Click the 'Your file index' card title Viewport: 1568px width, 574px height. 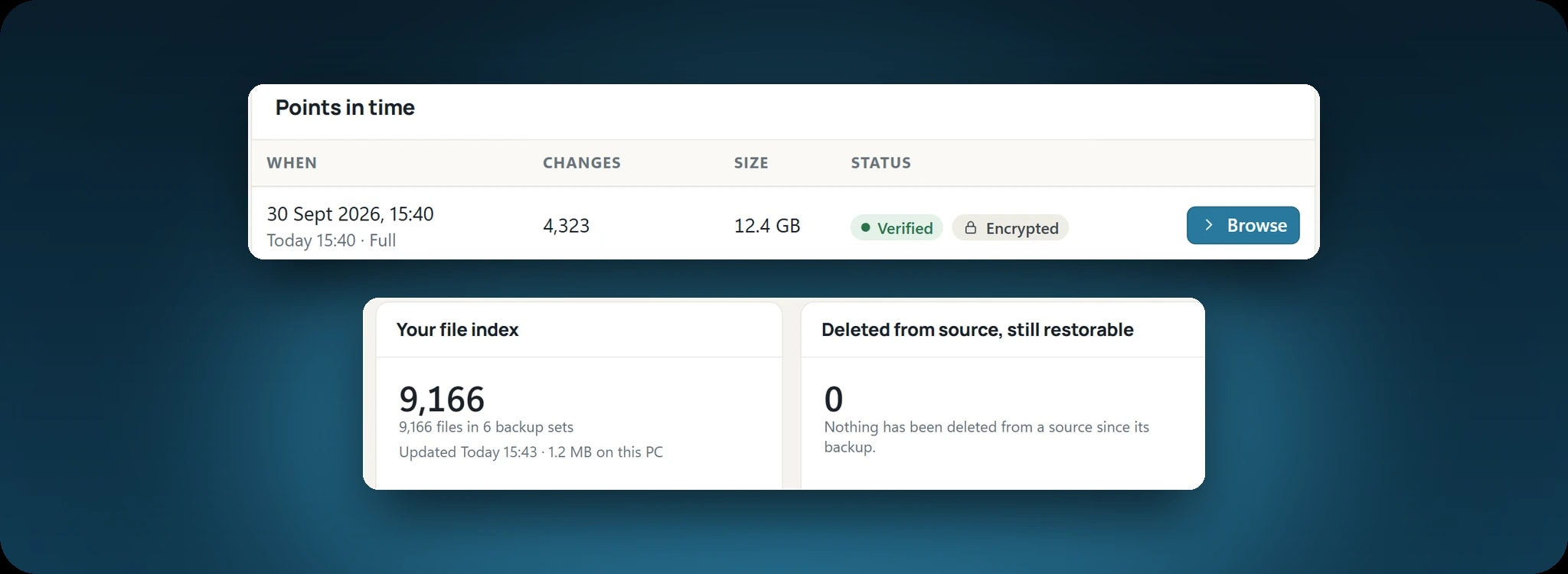click(458, 330)
